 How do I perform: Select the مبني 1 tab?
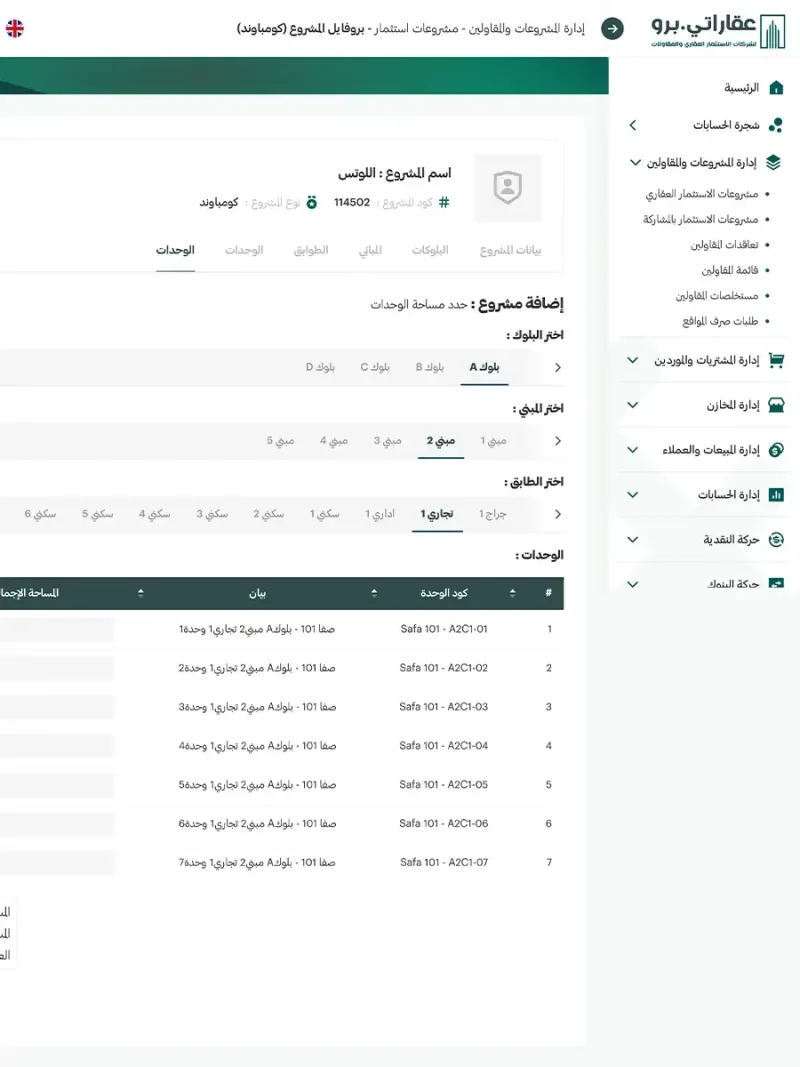tap(493, 441)
